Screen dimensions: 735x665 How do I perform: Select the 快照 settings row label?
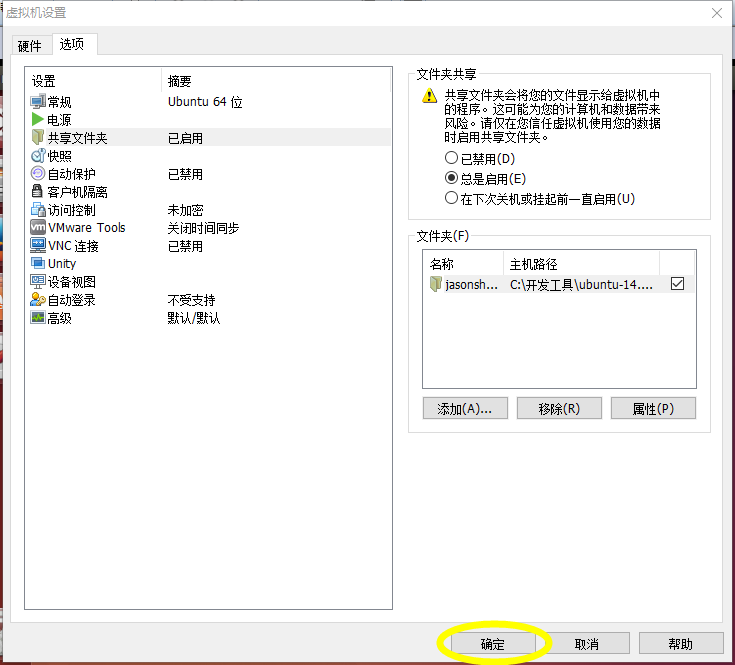click(x=60, y=156)
